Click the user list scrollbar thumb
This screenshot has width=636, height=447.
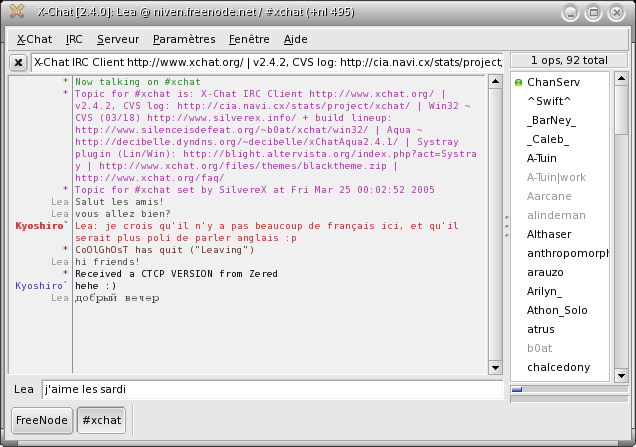(621, 110)
